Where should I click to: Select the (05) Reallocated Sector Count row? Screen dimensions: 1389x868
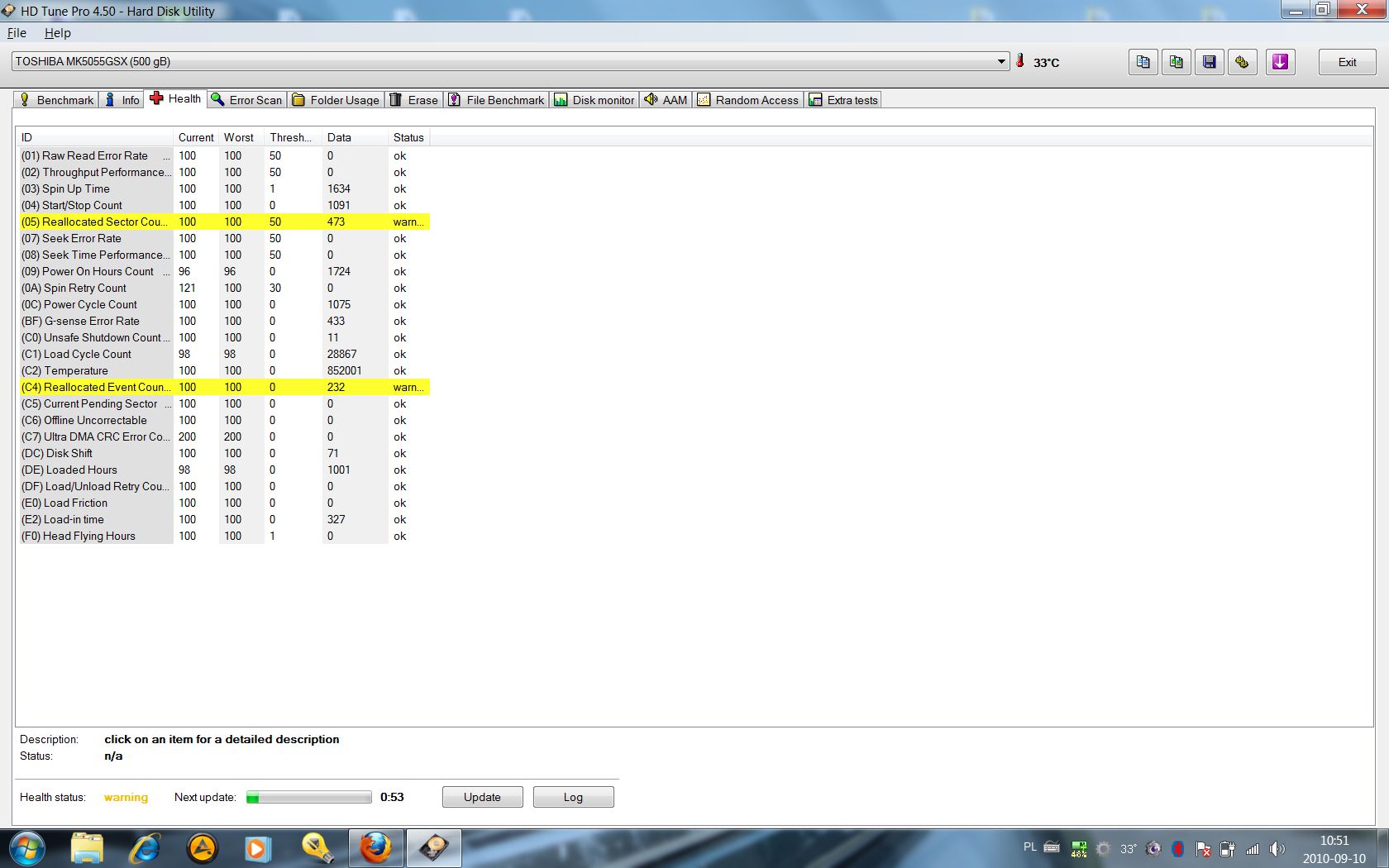click(223, 222)
